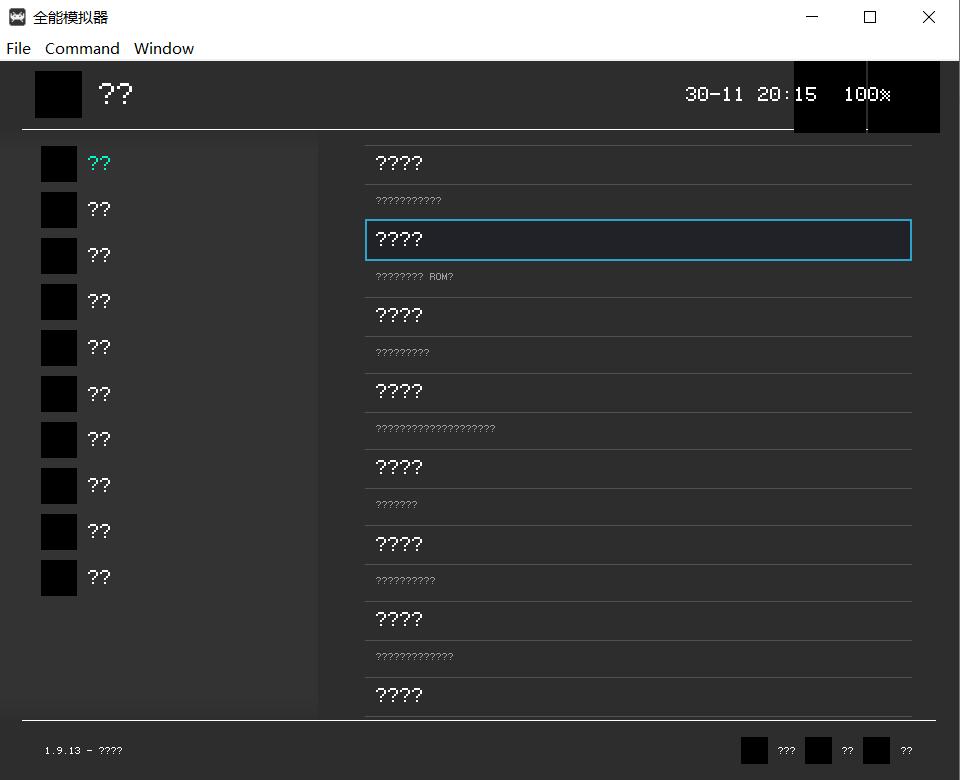This screenshot has width=960, height=780.
Task: Close the 全能模拟器 window
Action: tap(928, 17)
